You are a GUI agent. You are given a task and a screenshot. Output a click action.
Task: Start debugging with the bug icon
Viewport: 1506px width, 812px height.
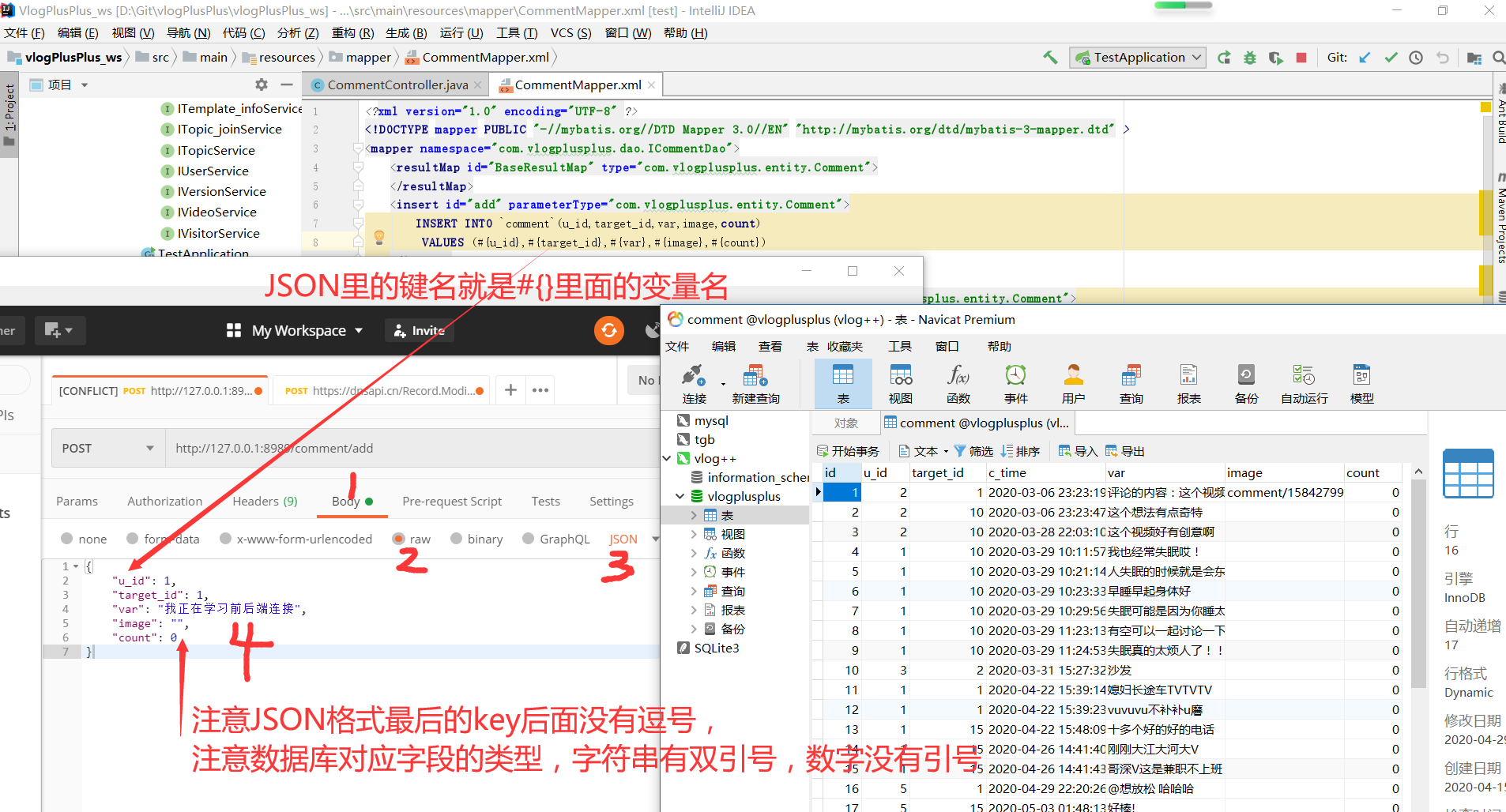pyautogui.click(x=1250, y=58)
